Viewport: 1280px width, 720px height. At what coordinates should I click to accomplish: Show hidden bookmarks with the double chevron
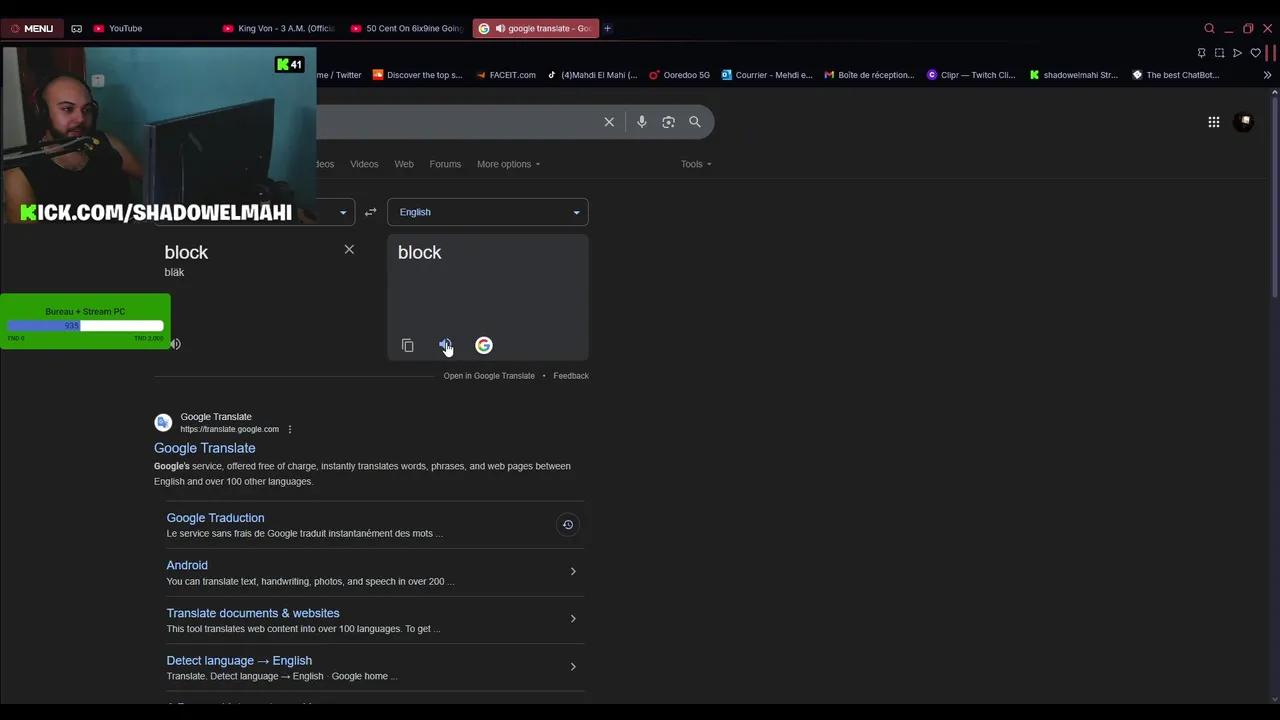click(x=1267, y=75)
